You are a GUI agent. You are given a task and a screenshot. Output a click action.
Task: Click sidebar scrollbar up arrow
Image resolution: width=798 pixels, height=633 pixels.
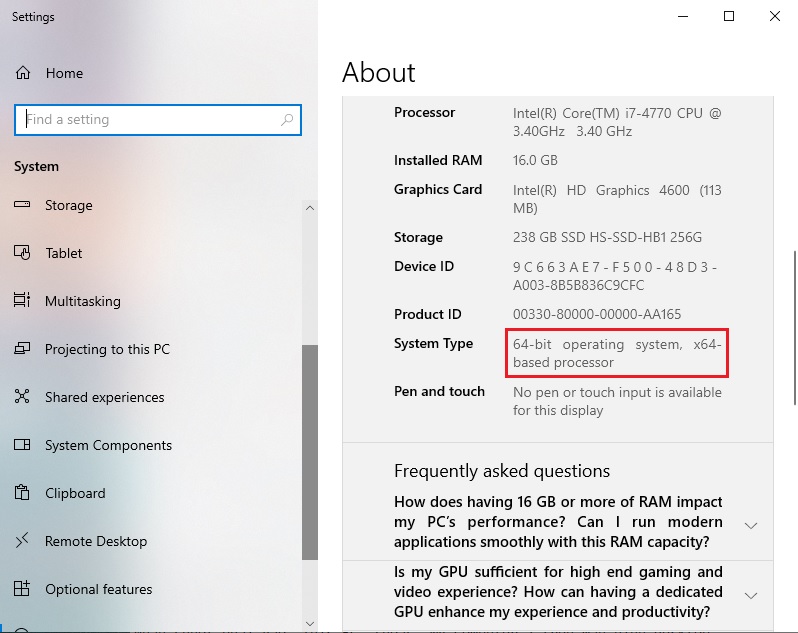coord(309,208)
